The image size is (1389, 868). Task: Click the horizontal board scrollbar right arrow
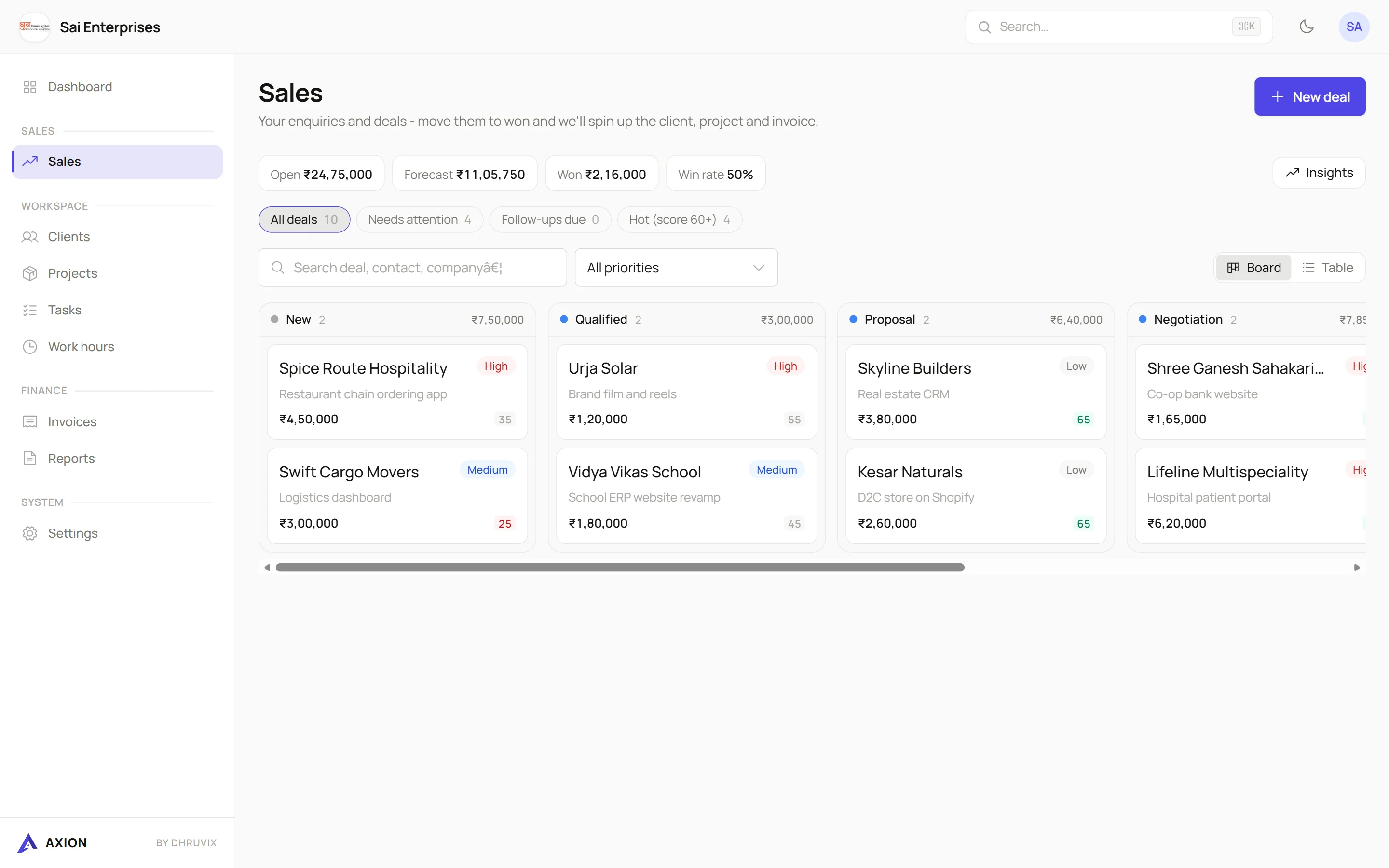(x=1357, y=567)
